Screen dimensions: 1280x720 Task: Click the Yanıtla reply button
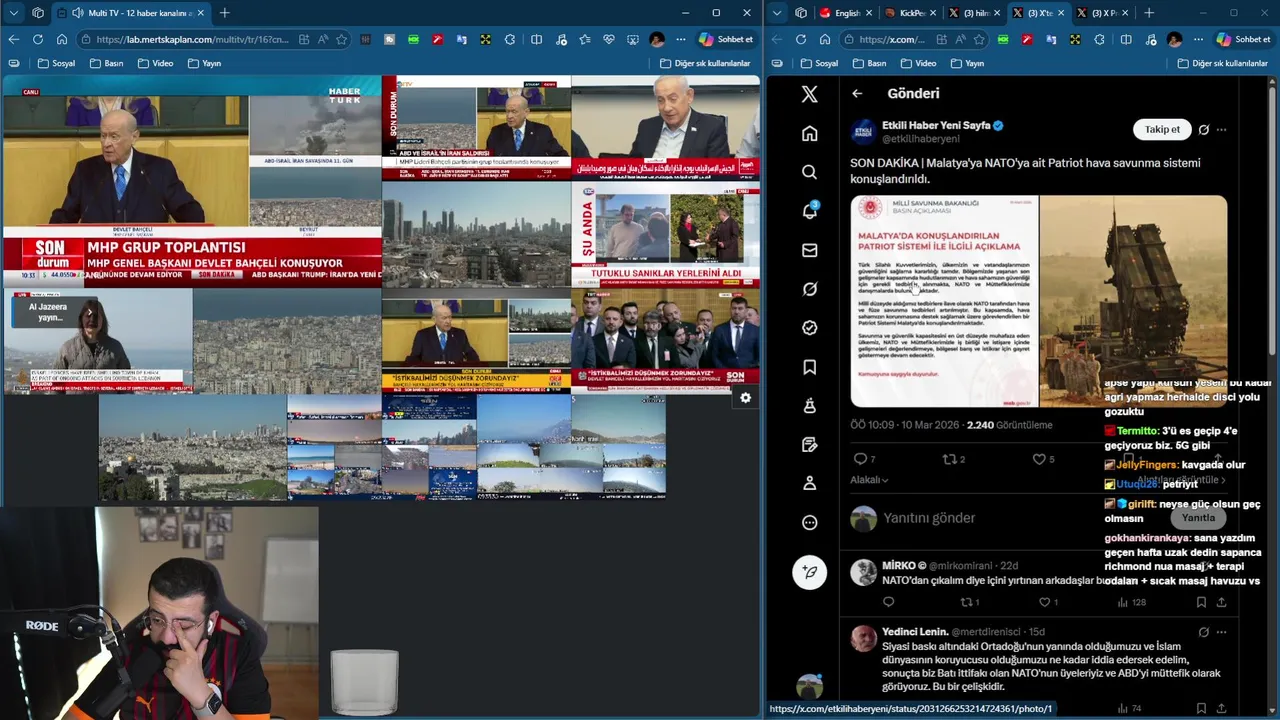pyautogui.click(x=1198, y=517)
